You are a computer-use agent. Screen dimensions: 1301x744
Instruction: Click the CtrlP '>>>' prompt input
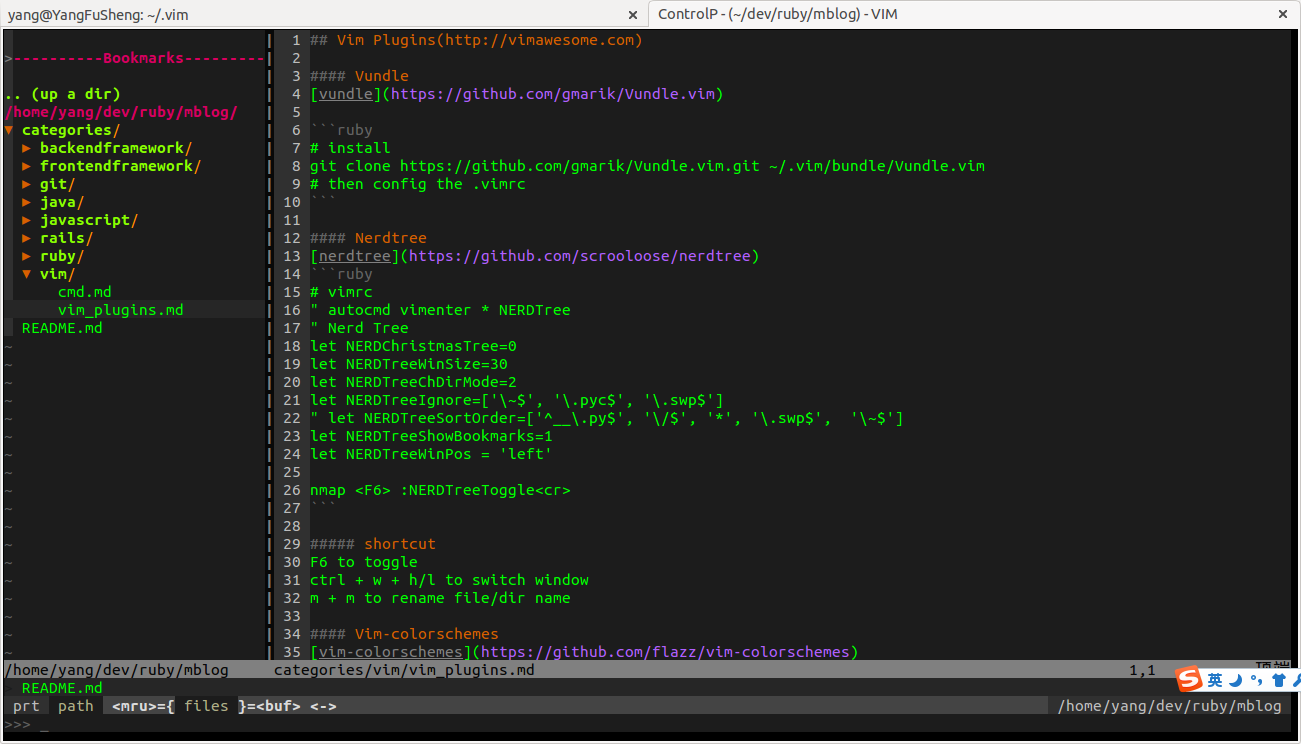click(x=26, y=724)
